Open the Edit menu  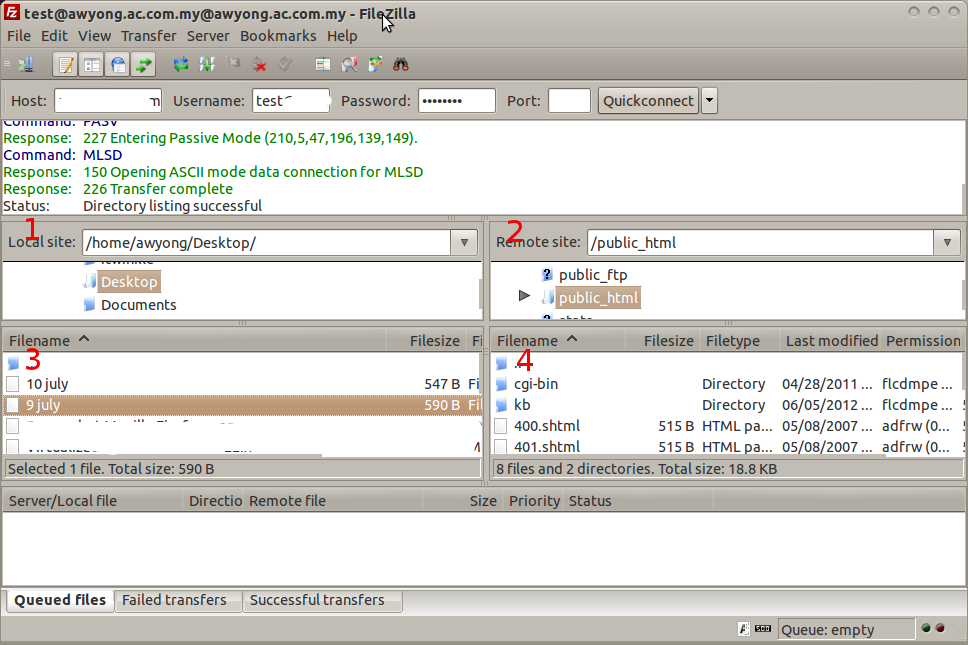coord(54,36)
